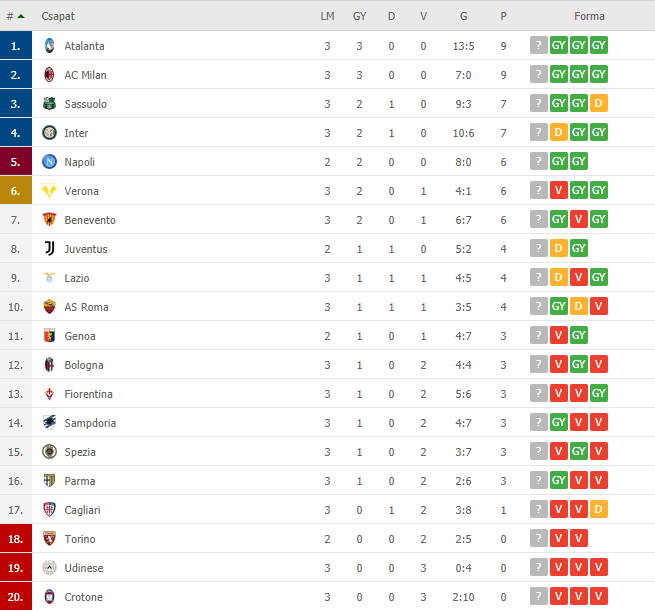Click the Napoli club badge
655x610 pixels.
point(49,162)
